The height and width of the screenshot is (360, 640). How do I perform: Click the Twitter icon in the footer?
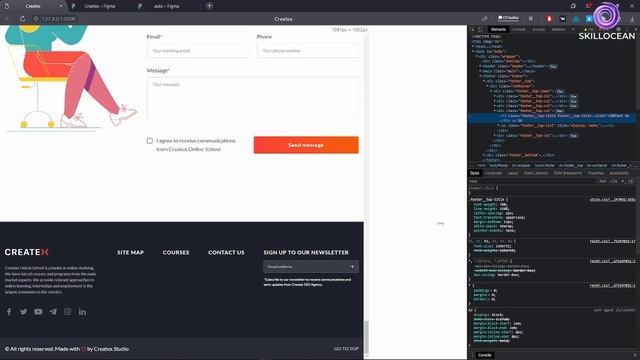[x=24, y=312]
